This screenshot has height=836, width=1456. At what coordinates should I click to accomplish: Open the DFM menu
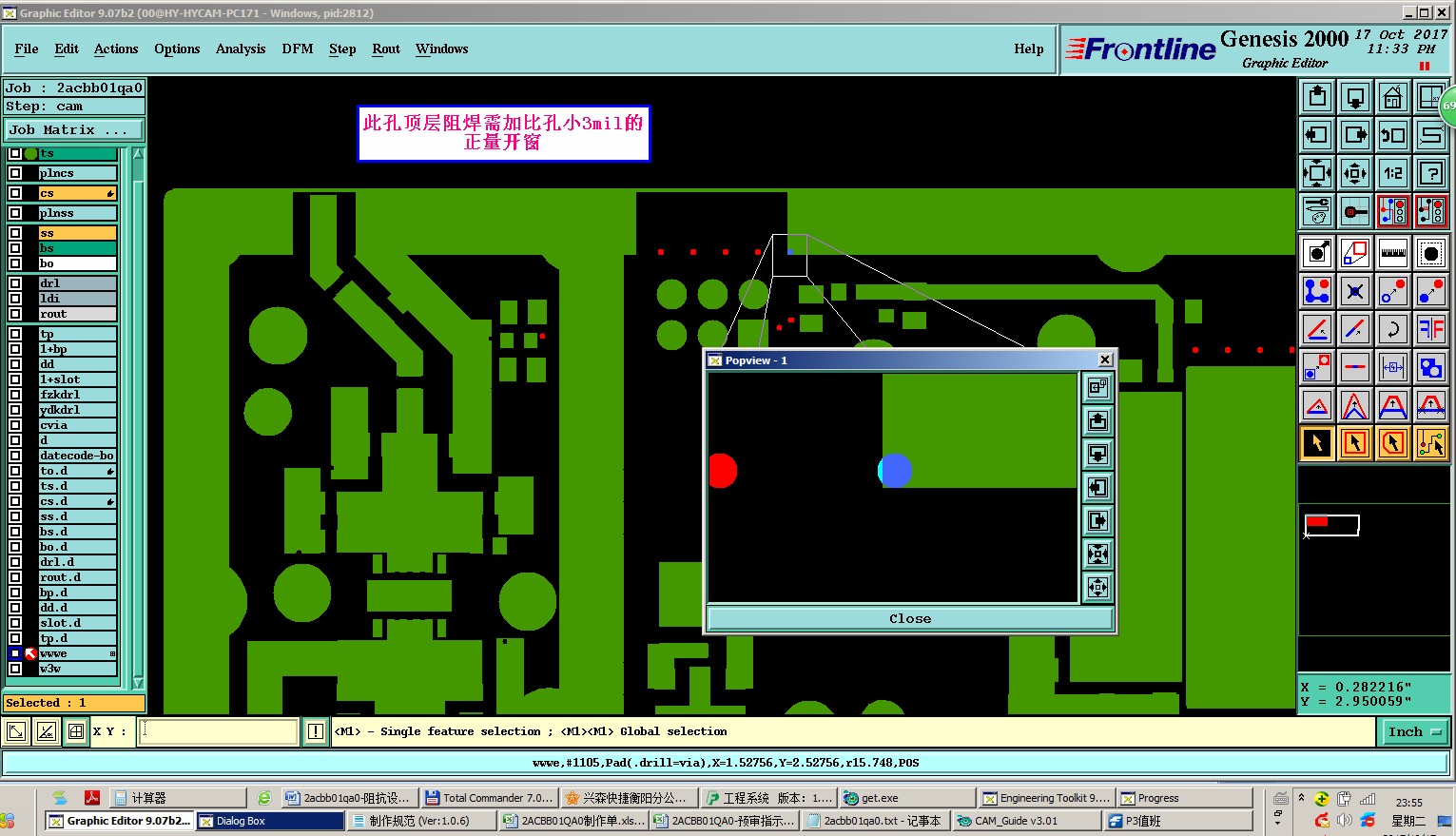(x=298, y=49)
